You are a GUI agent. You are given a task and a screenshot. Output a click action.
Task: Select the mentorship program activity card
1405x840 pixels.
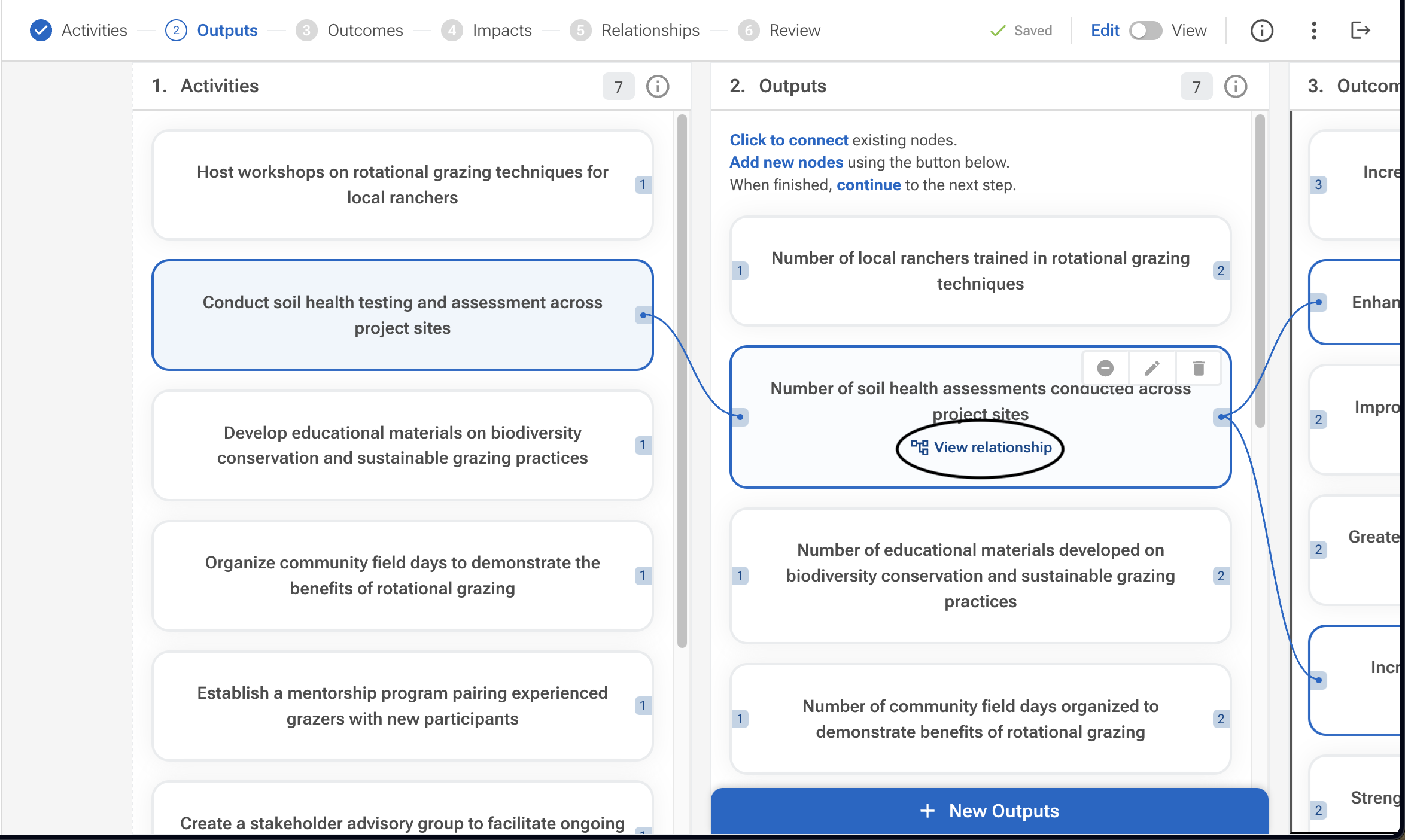pyautogui.click(x=402, y=706)
